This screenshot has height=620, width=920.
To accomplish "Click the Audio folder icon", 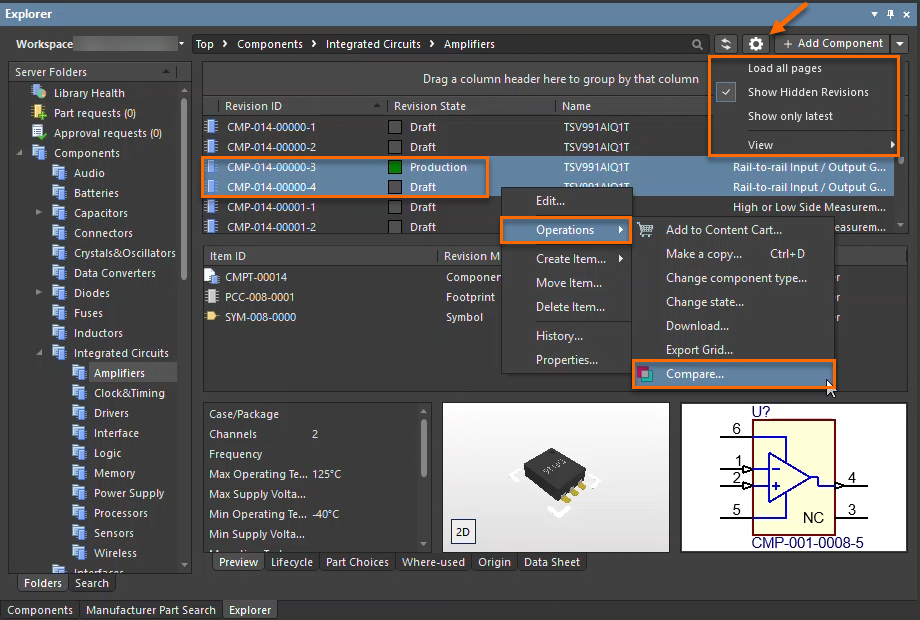I will click(59, 172).
